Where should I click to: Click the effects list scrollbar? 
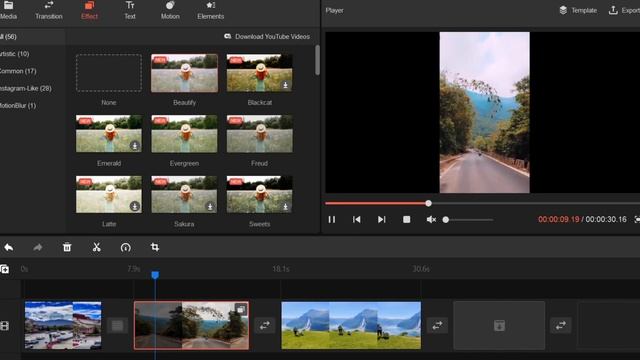[x=317, y=60]
